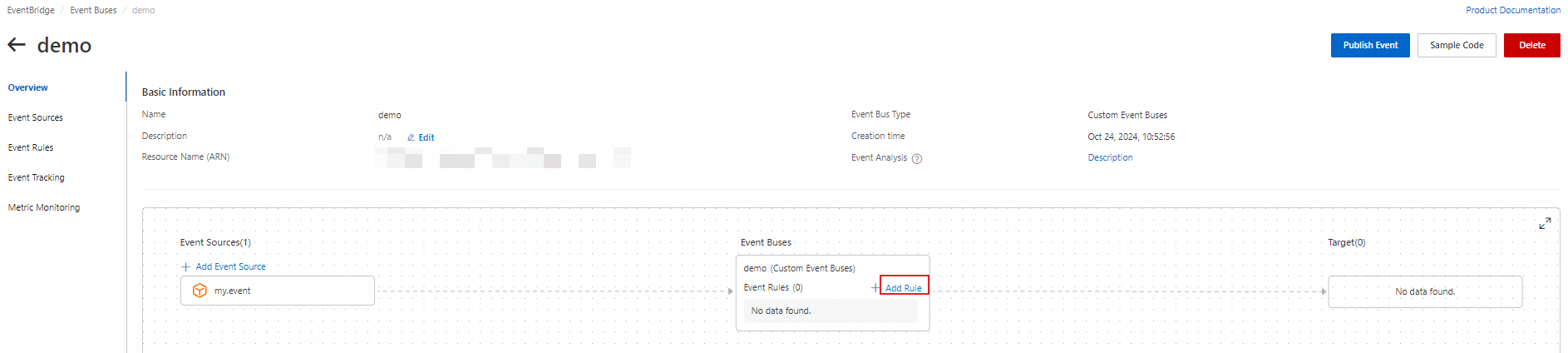Click the plus icon beside Add Event Source
The width and height of the screenshot is (1568, 353).
[x=186, y=266]
